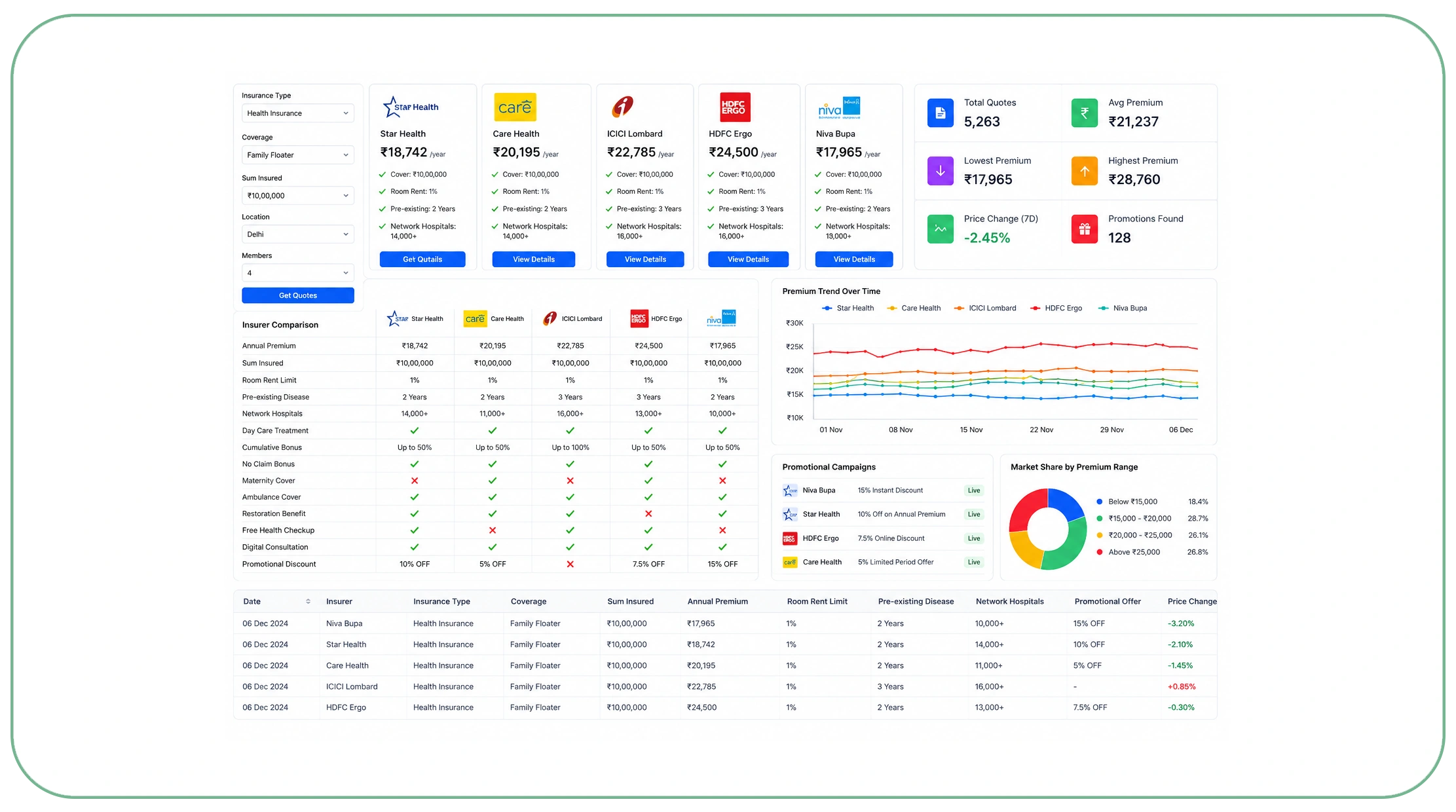Image resolution: width=1456 pixels, height=812 pixels.
Task: Click the Promotions Found gift icon
Action: tap(1084, 229)
